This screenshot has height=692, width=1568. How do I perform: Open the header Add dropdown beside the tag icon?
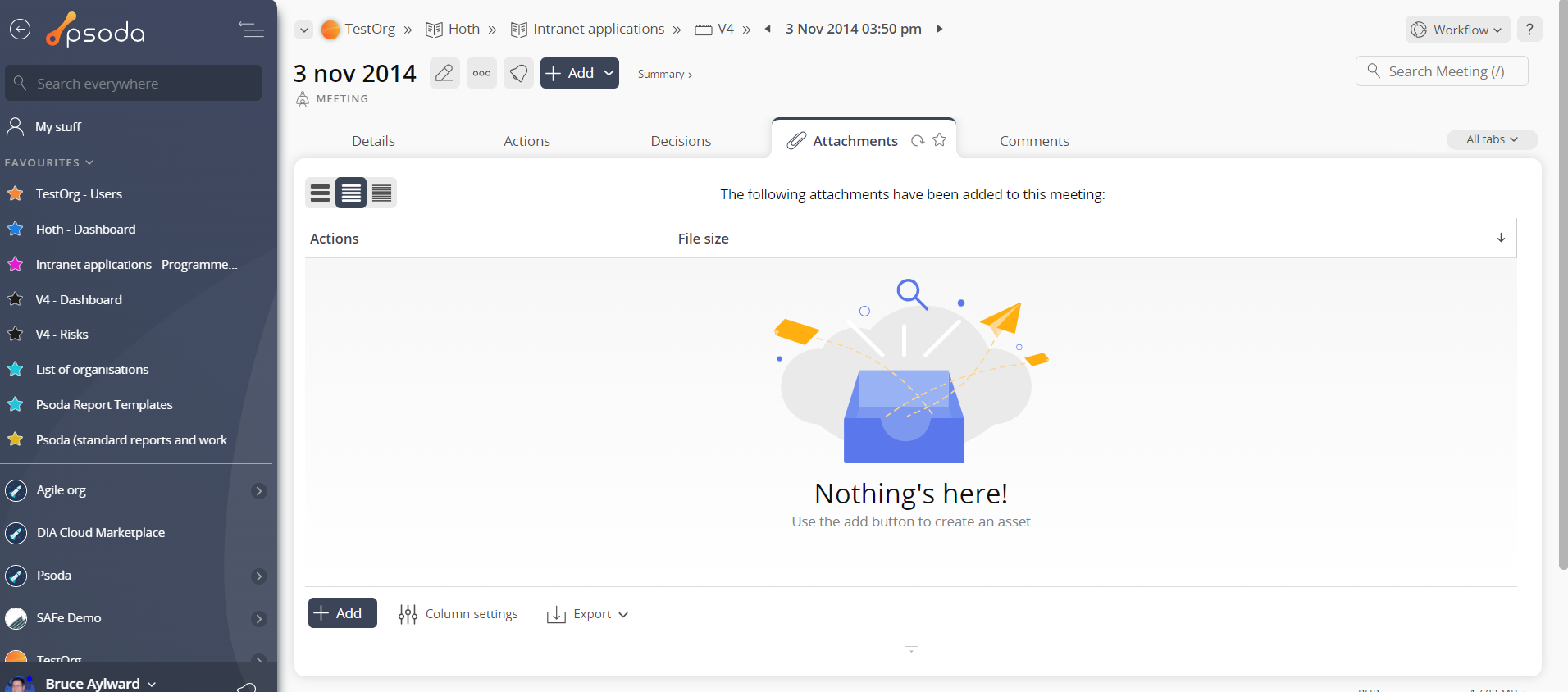pos(580,73)
